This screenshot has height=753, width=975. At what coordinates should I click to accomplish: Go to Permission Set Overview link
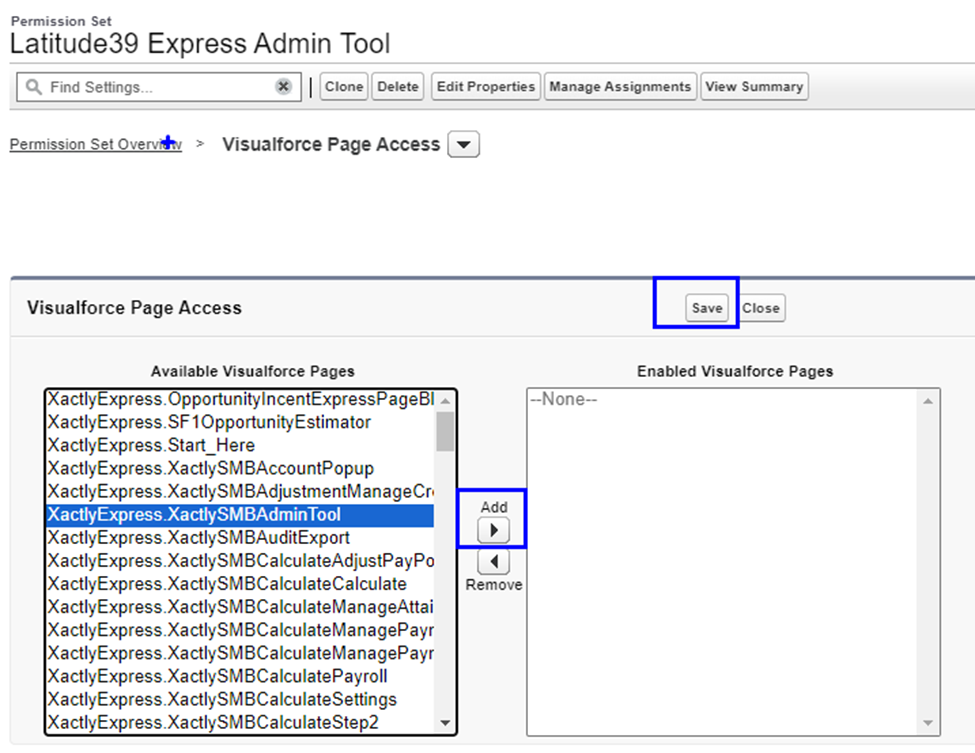[96, 144]
